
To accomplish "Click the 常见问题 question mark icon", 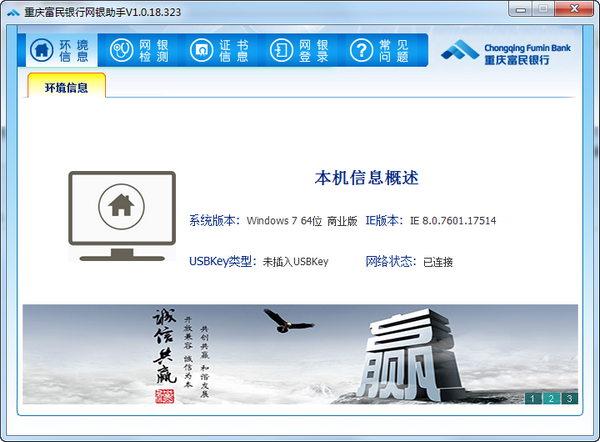I will [361, 50].
